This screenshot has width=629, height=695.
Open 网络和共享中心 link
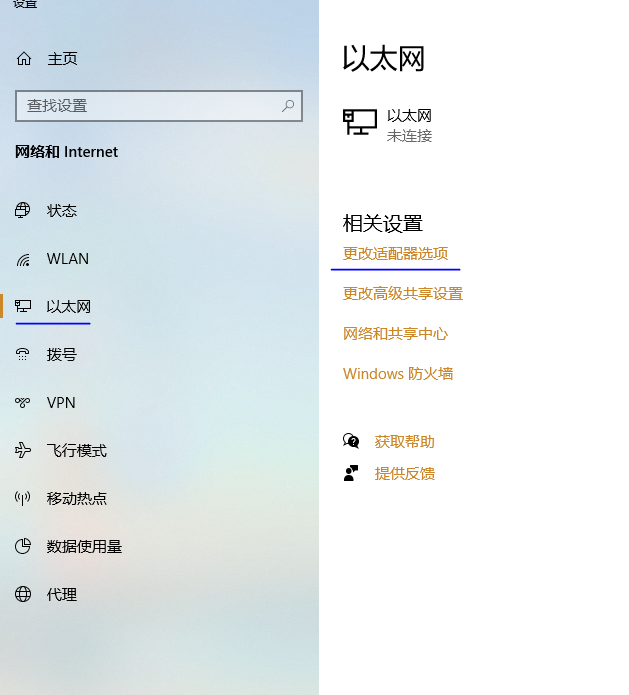[x=395, y=333]
